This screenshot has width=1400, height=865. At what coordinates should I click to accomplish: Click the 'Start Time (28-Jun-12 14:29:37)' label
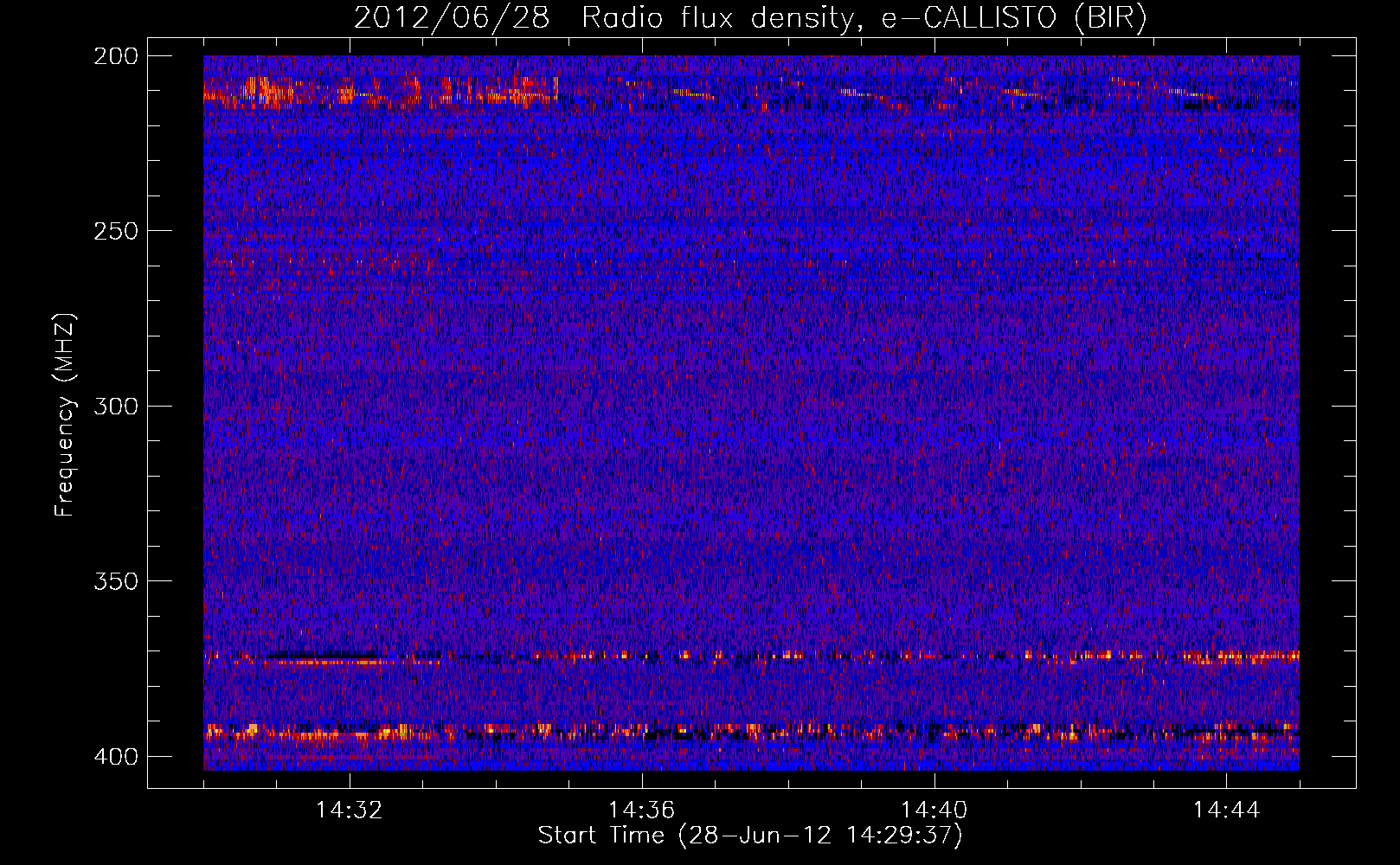click(750, 836)
